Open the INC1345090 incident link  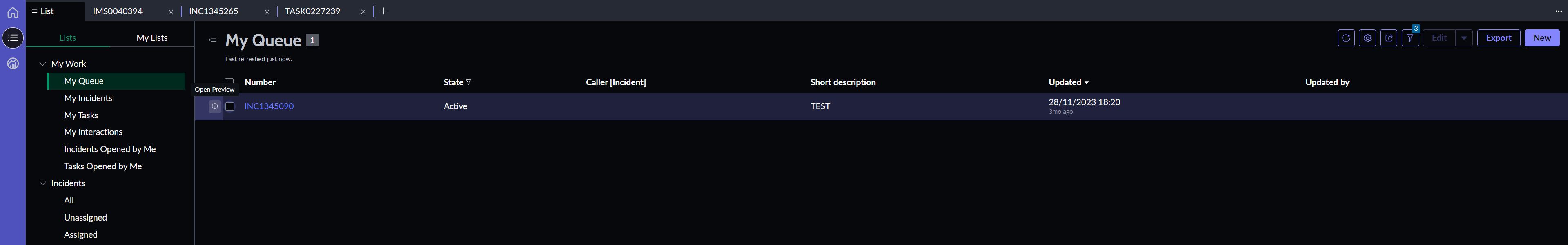(269, 106)
